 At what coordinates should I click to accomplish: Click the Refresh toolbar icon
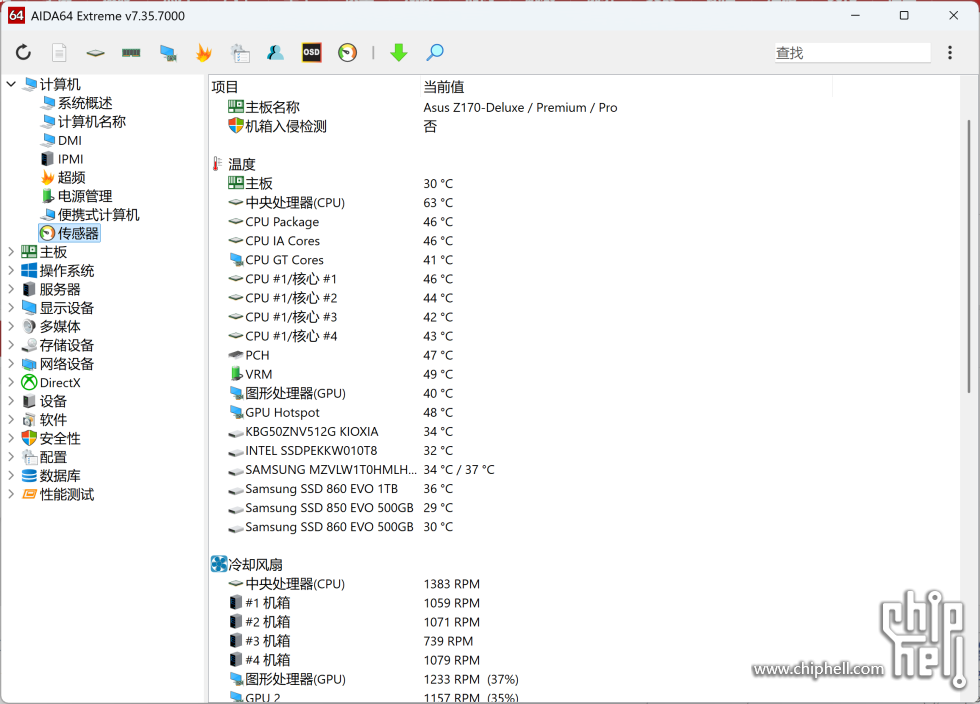point(23,53)
